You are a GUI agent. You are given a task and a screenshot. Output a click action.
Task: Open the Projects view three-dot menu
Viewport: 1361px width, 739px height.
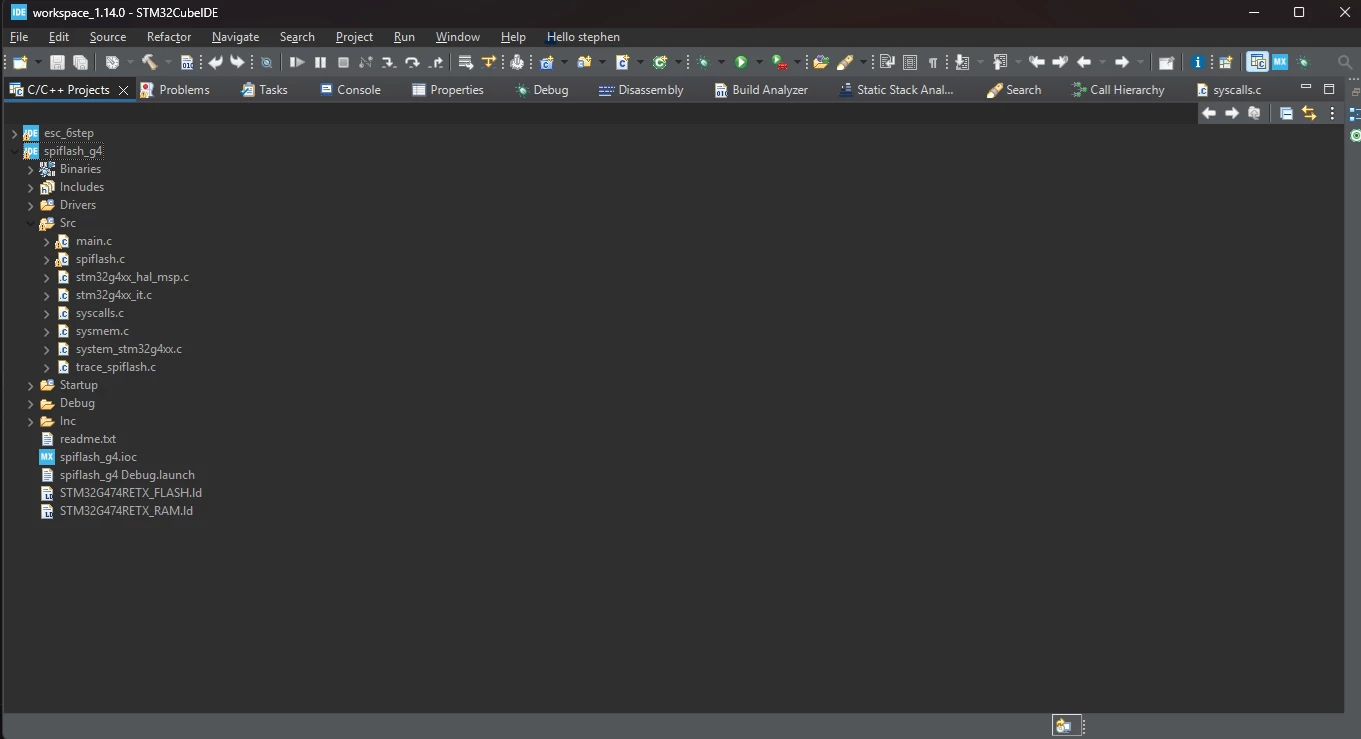coord(1332,113)
